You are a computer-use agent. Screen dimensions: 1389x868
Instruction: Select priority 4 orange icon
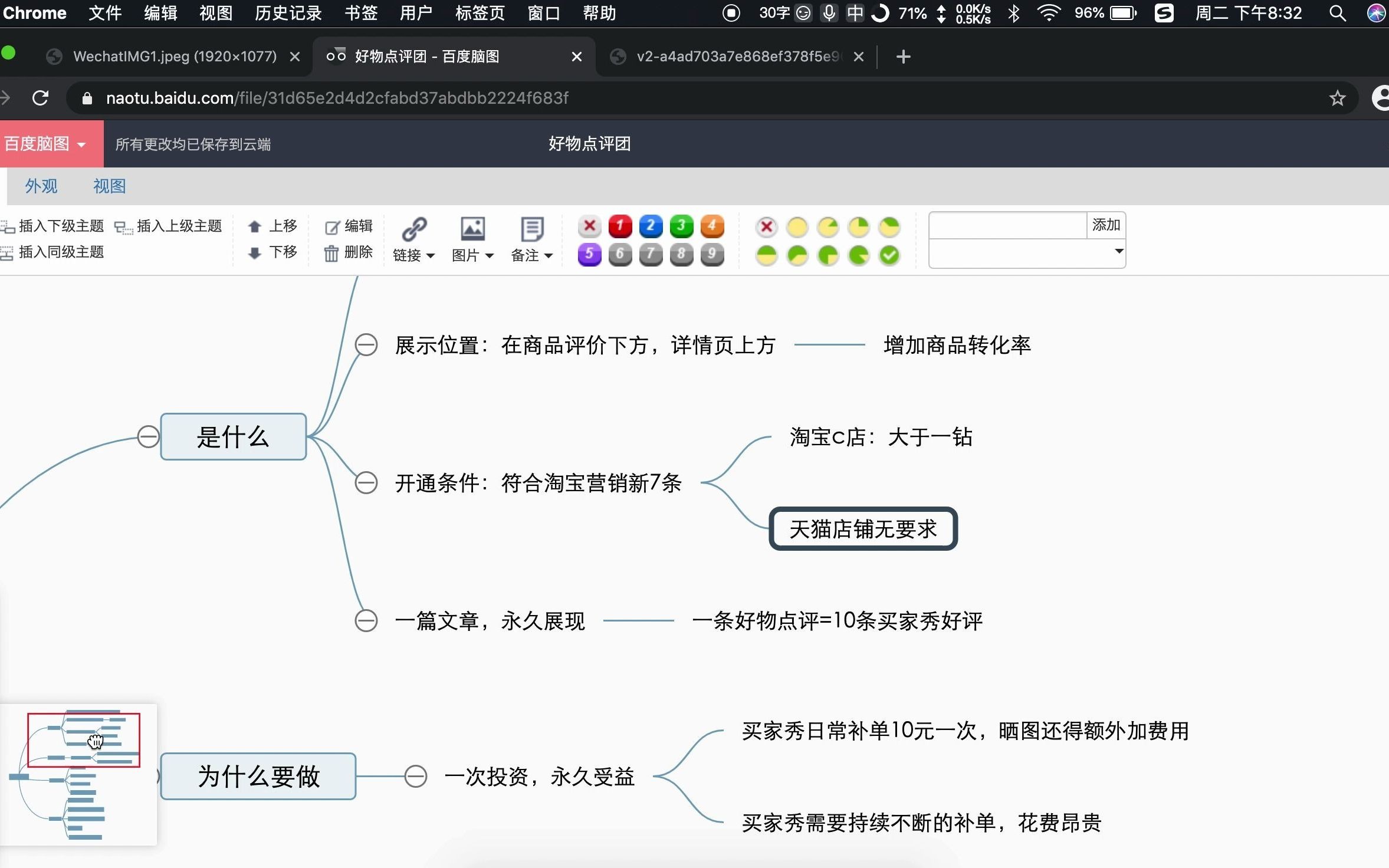click(712, 226)
